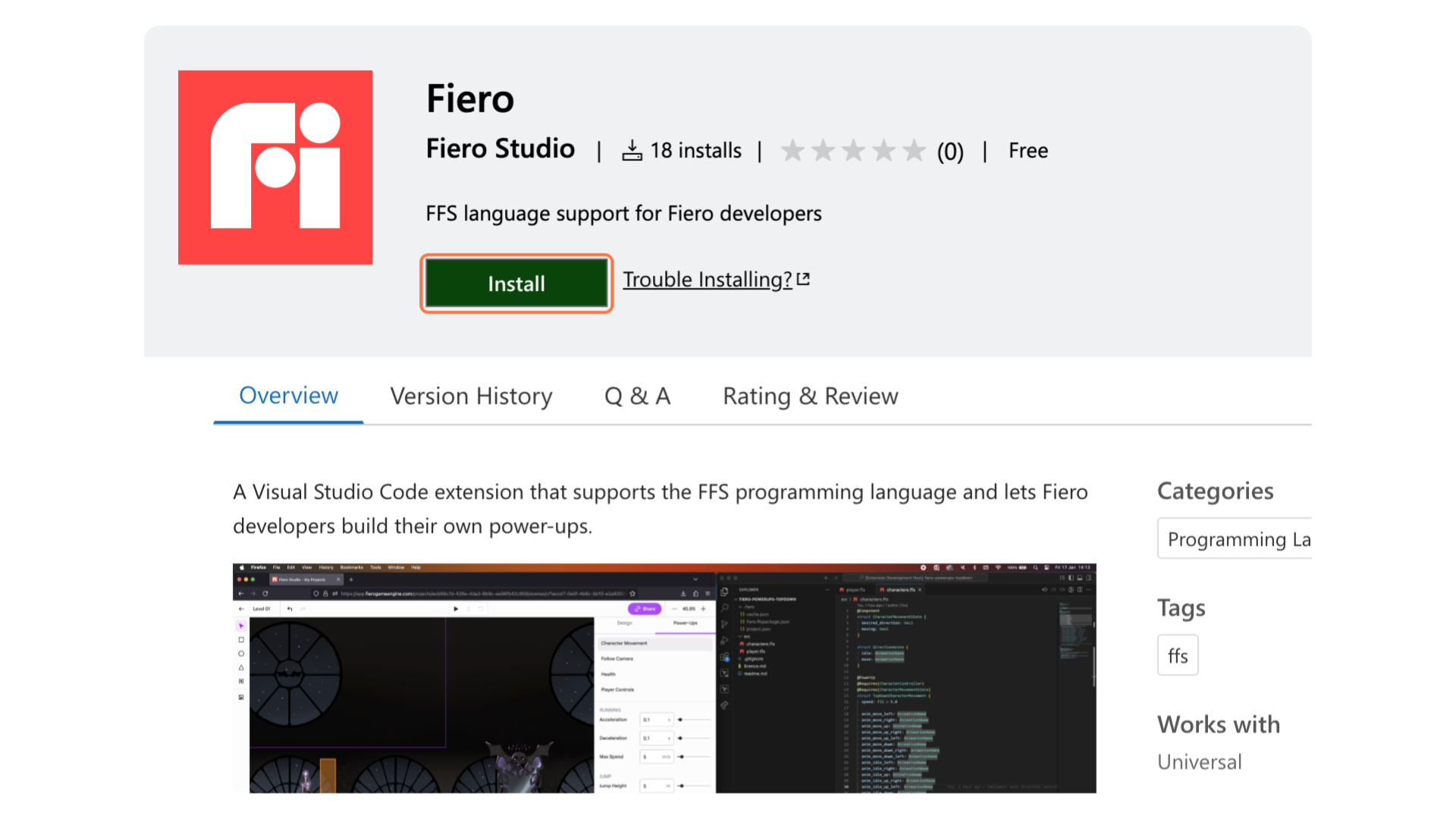Click the ffs tag label
This screenshot has width=1456, height=819.
pyautogui.click(x=1178, y=655)
